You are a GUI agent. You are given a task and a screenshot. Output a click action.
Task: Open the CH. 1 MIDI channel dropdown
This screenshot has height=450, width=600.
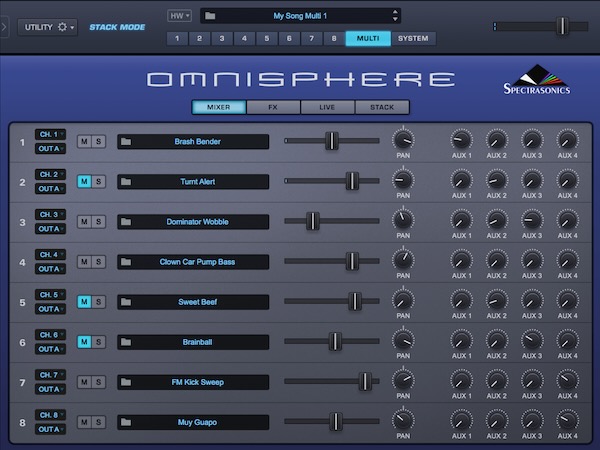coord(51,134)
